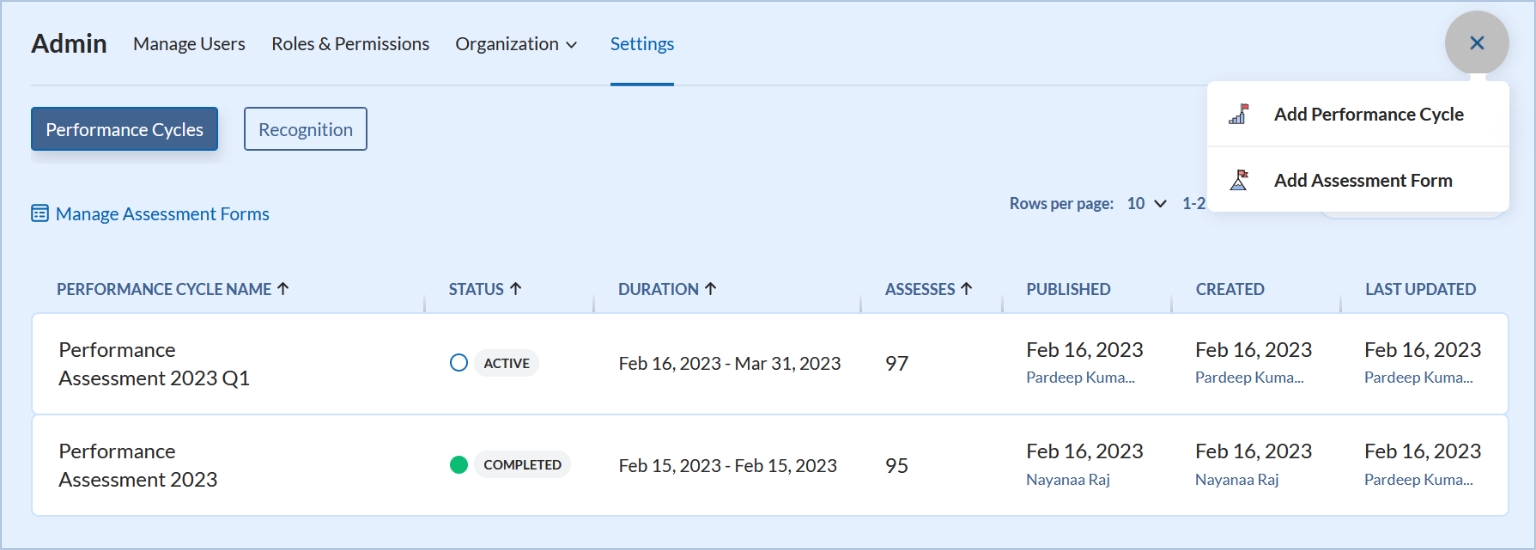Image resolution: width=1536 pixels, height=550 pixels.
Task: Sort by Status column arrow
Action: click(x=516, y=289)
